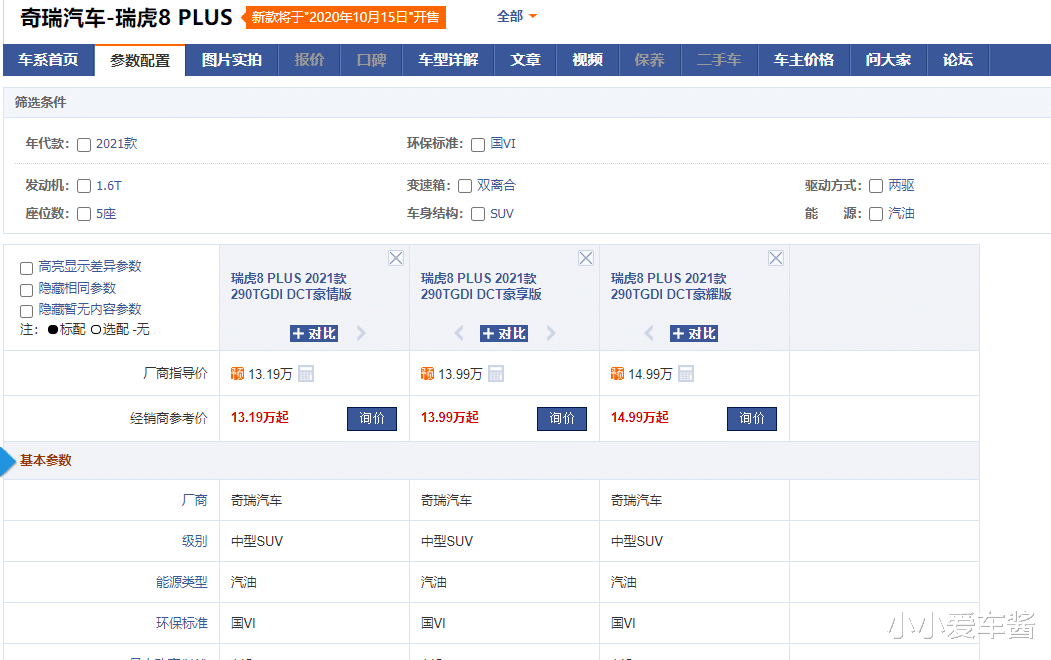Open 瑞虎8 PLUS 2021款 290TGDI DCT豪享版 link
This screenshot has width=1051, height=660.
pyautogui.click(x=481, y=286)
